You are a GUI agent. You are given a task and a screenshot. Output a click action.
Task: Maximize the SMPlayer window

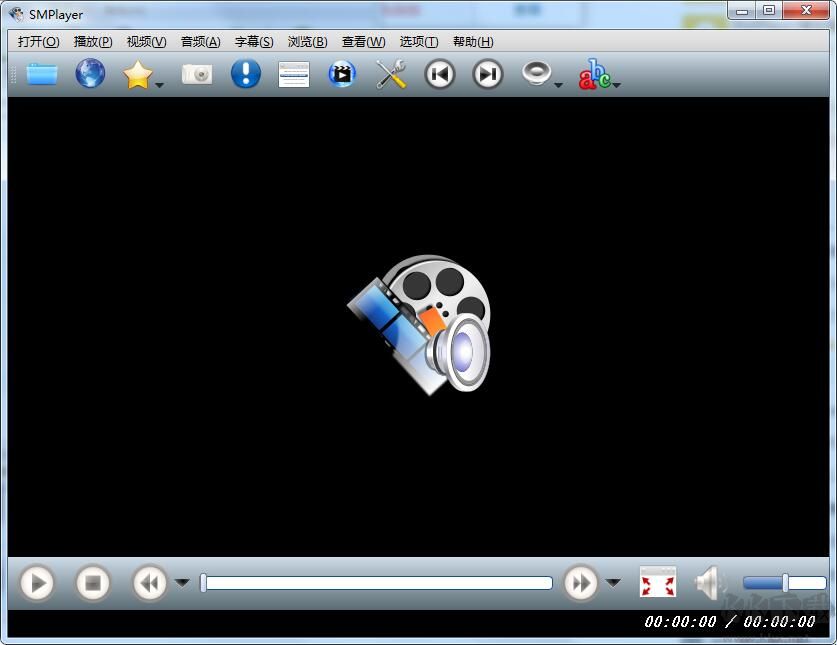point(769,11)
